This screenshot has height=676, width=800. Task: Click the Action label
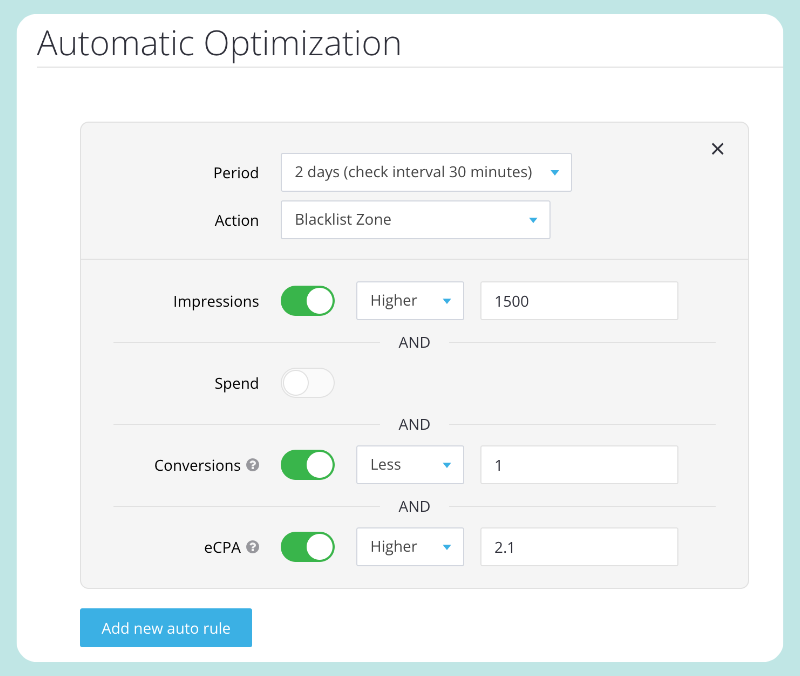click(x=236, y=220)
